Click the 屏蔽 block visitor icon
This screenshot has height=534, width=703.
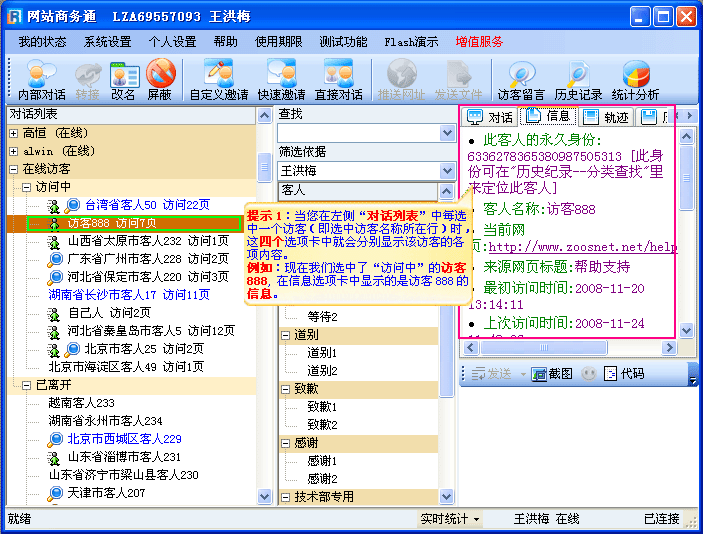[159, 79]
